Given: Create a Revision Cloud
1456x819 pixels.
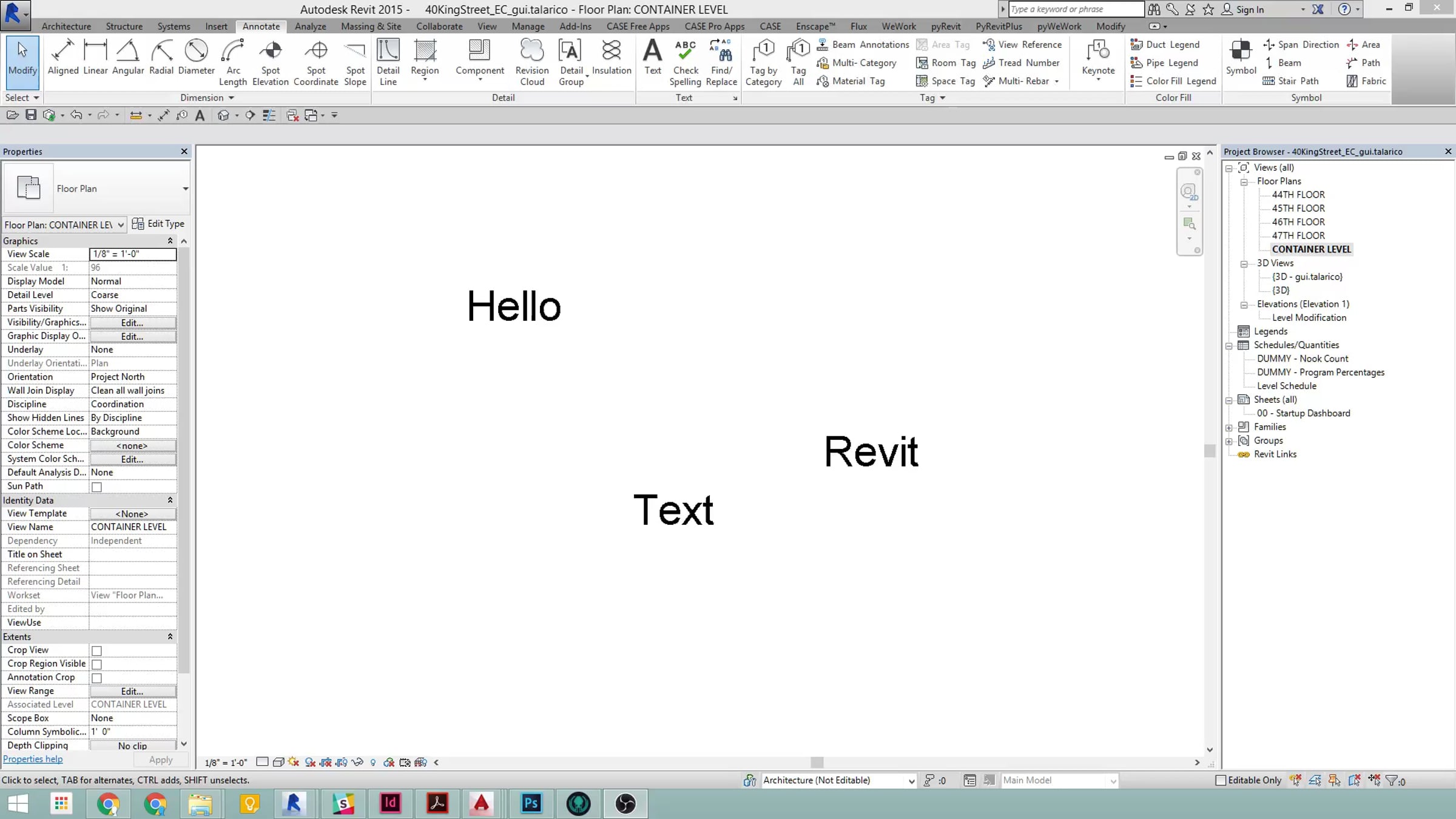Looking at the screenshot, I should point(532,62).
